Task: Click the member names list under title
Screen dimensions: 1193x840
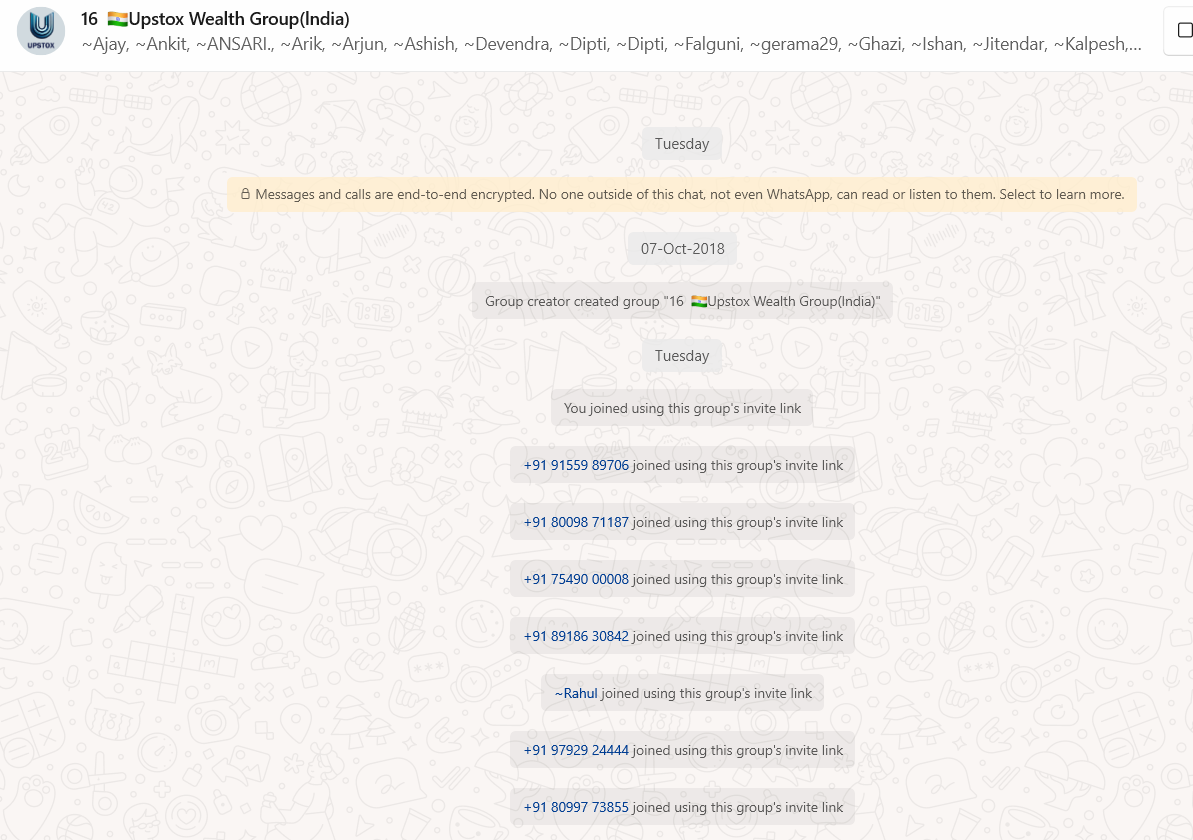Action: click(x=610, y=45)
